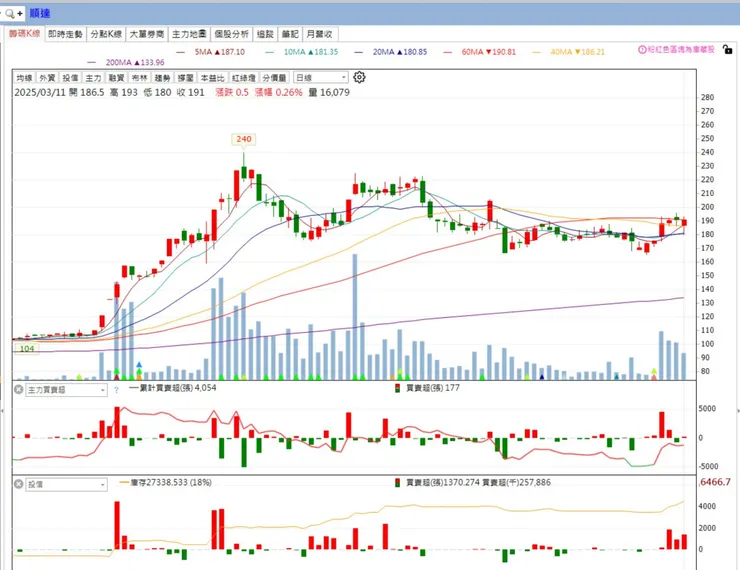Click the 60MA 190.81 legend entry

point(479,52)
